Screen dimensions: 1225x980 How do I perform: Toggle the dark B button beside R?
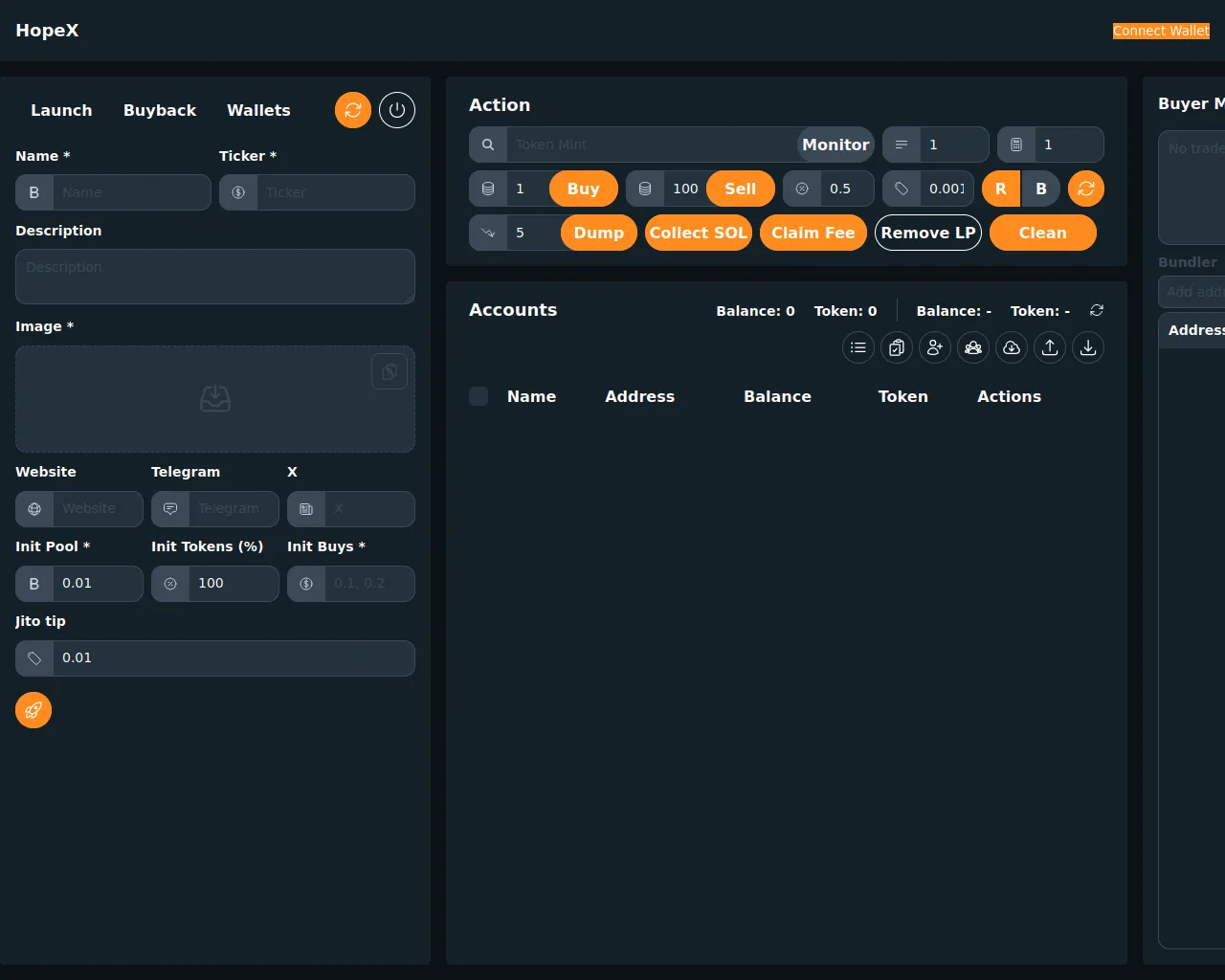click(1041, 189)
